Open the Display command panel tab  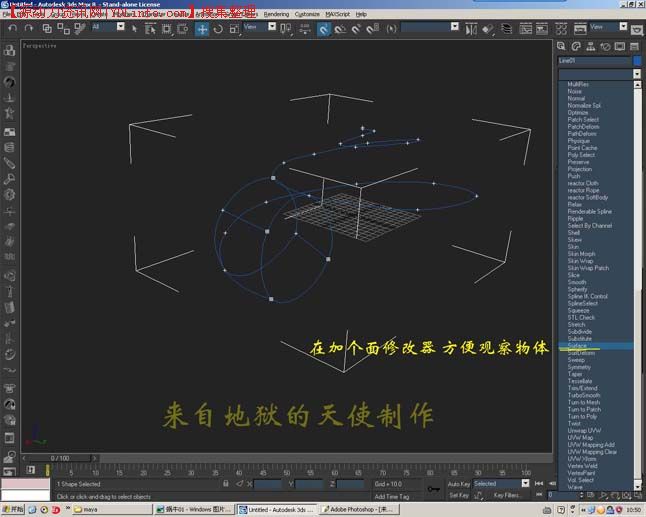[621, 46]
